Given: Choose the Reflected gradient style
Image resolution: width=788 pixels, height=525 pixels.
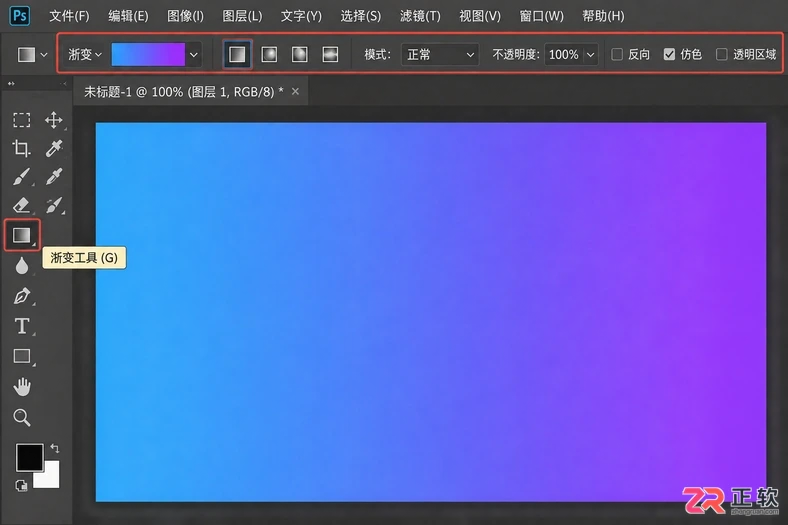Looking at the screenshot, I should (x=330, y=54).
